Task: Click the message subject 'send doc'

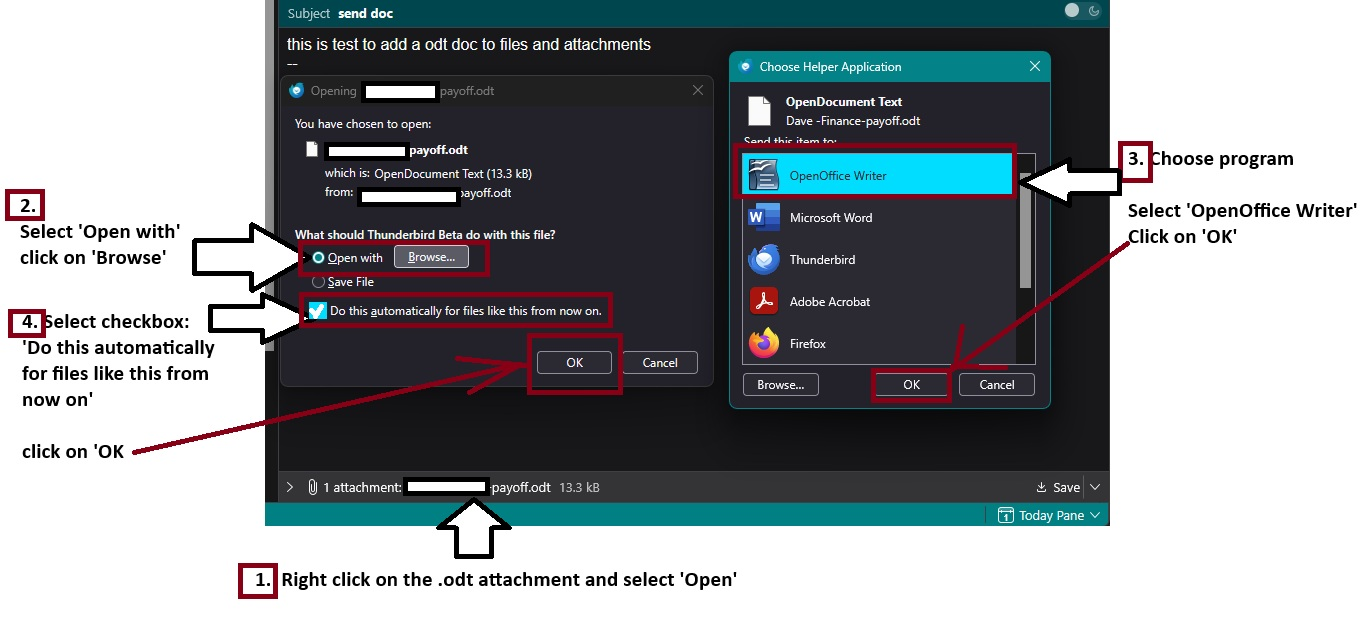Action: [x=366, y=13]
